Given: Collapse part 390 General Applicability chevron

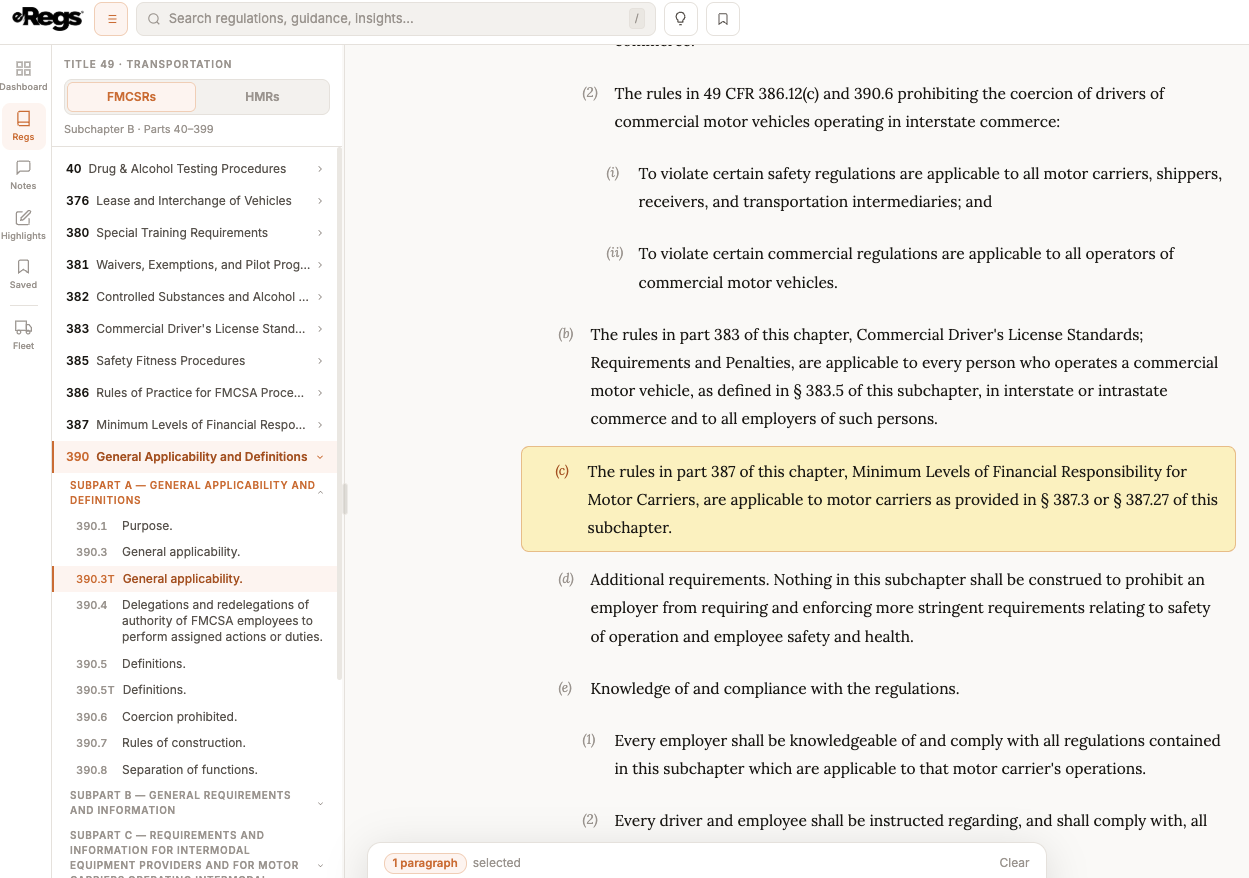Looking at the screenshot, I should click(x=320, y=457).
